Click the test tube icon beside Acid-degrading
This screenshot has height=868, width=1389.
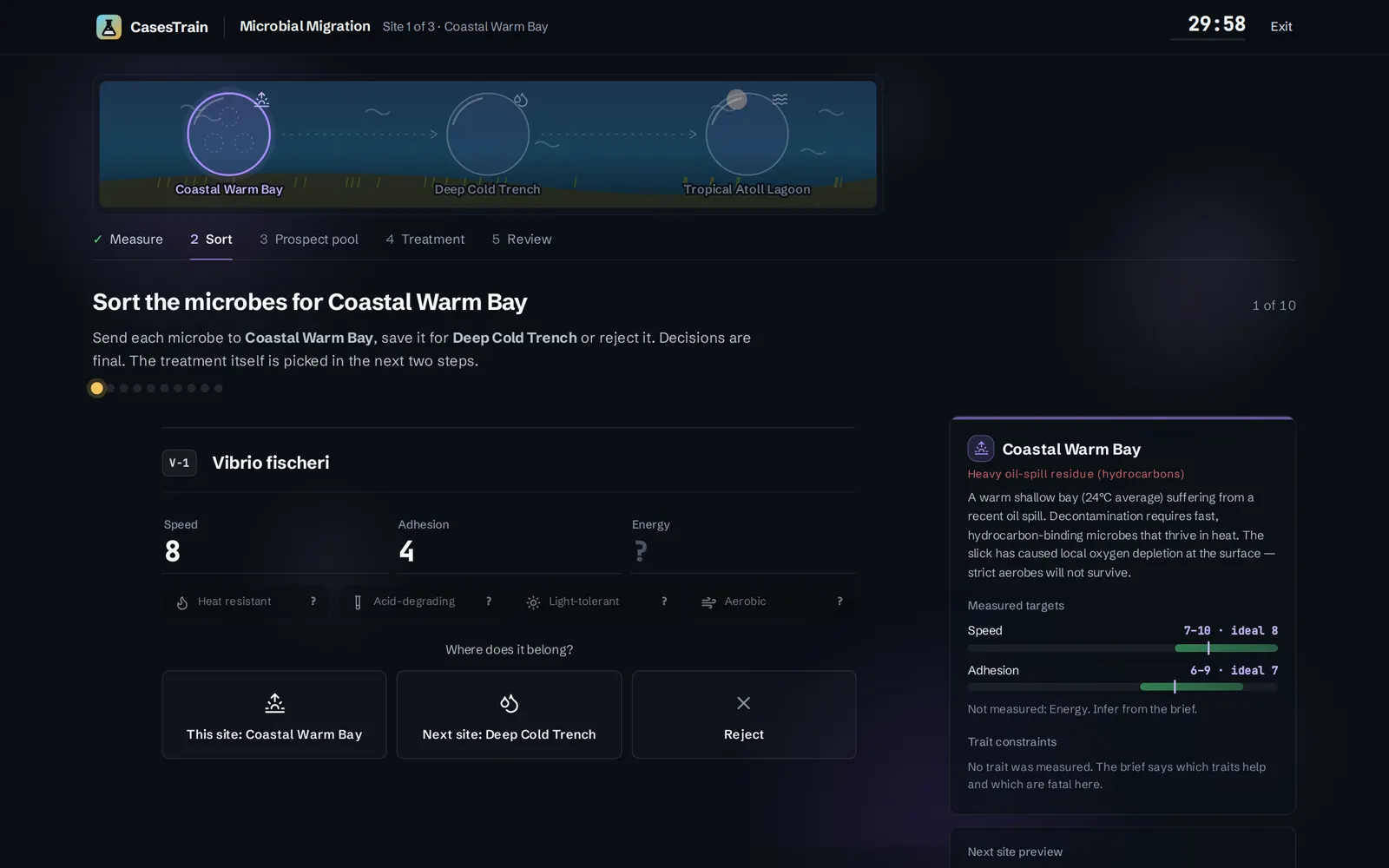coord(358,602)
